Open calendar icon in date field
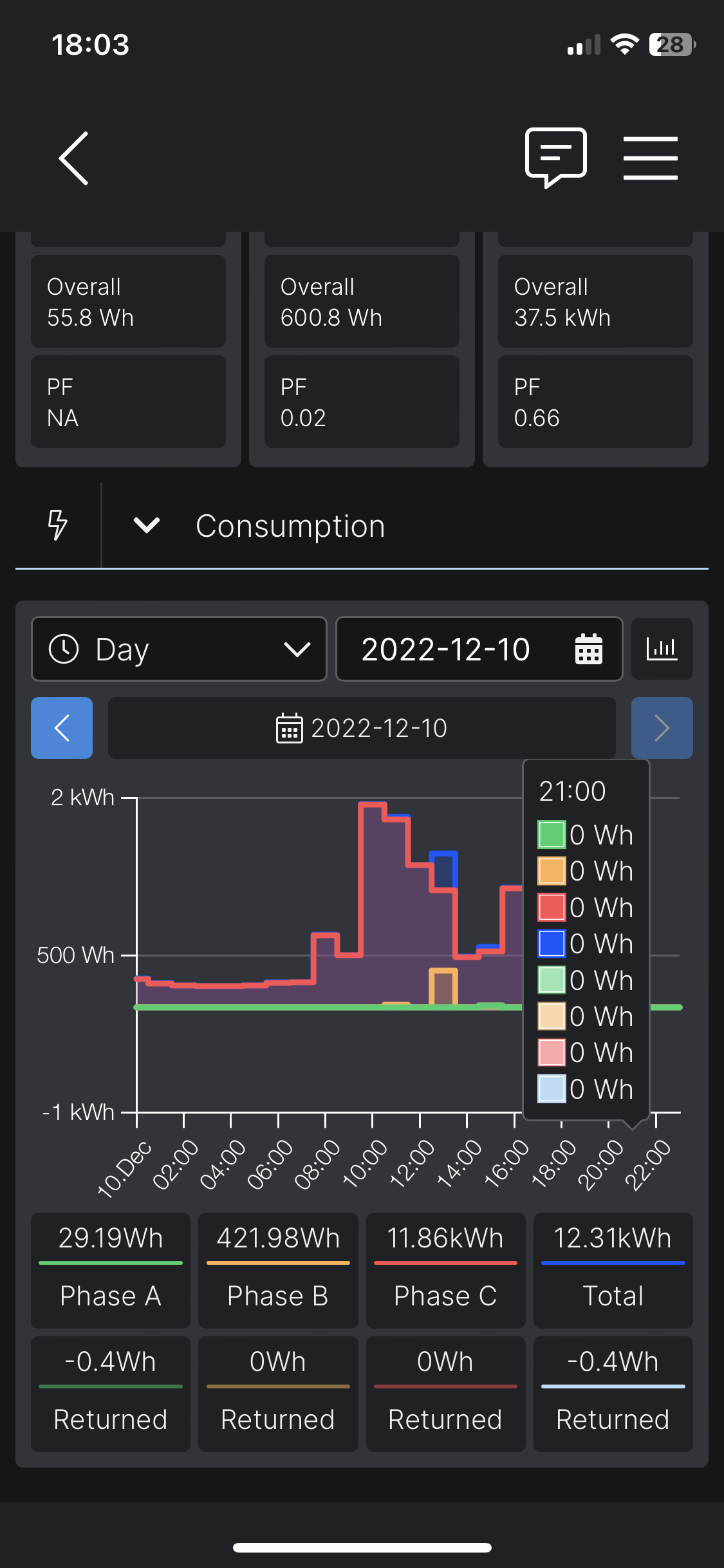The image size is (724, 1568). click(x=588, y=649)
